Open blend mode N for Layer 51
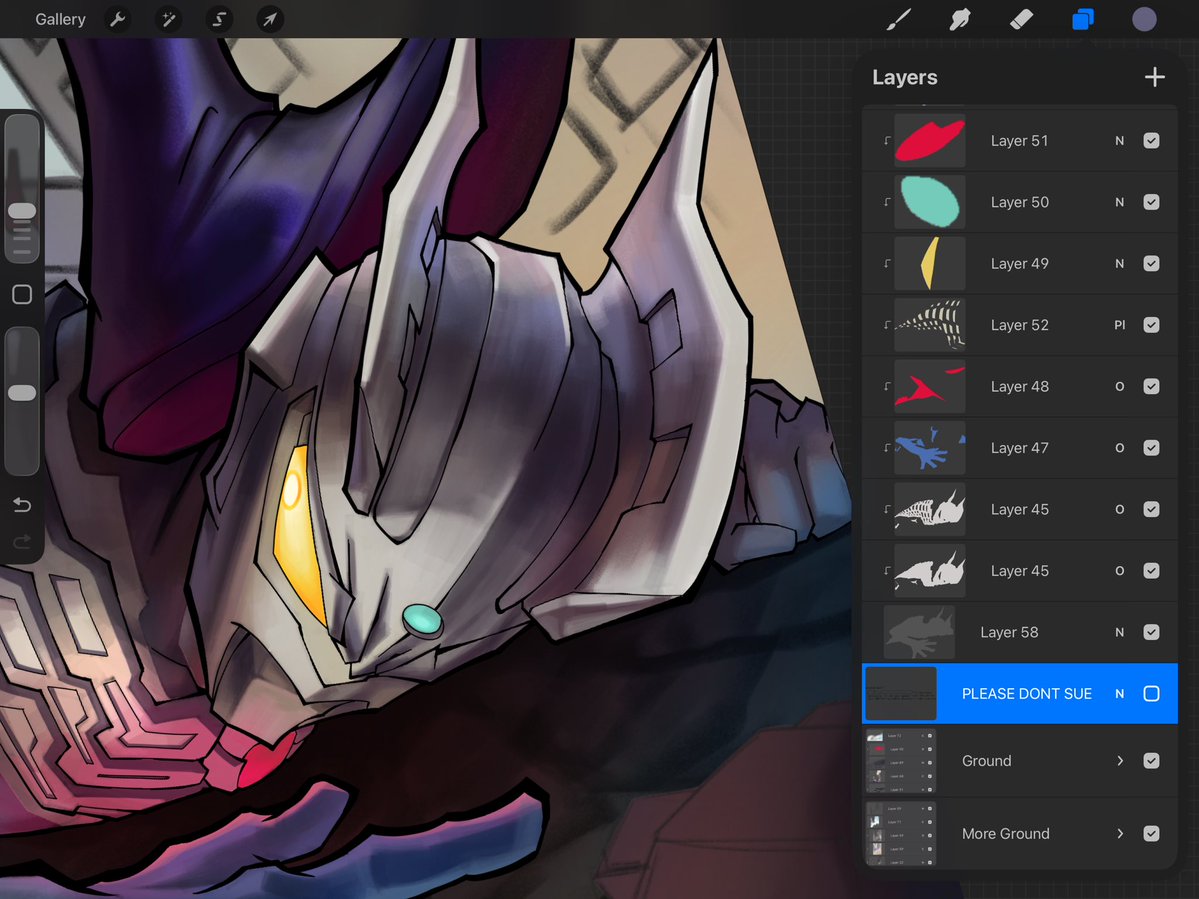 point(1119,141)
